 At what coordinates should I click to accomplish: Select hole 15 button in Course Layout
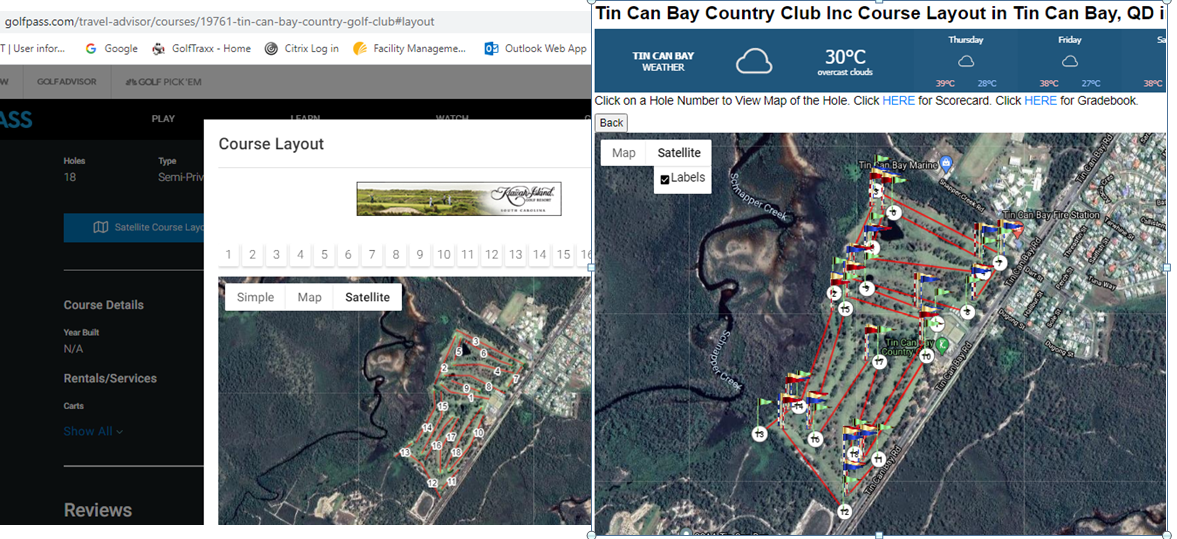[563, 254]
